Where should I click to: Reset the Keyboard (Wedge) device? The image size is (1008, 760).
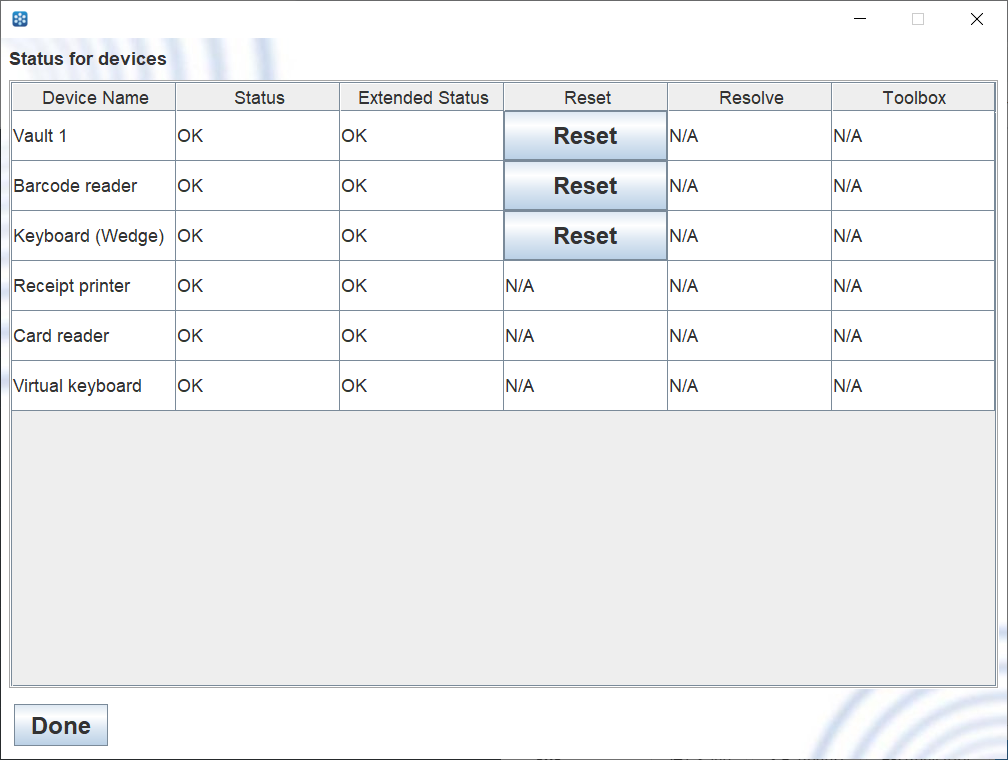tap(585, 236)
